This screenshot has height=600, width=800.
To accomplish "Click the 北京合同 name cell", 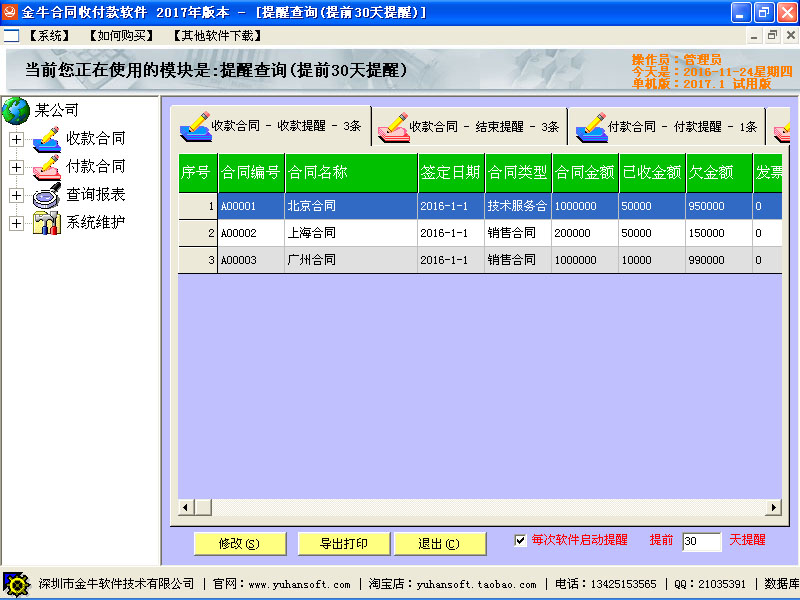I will click(352, 206).
